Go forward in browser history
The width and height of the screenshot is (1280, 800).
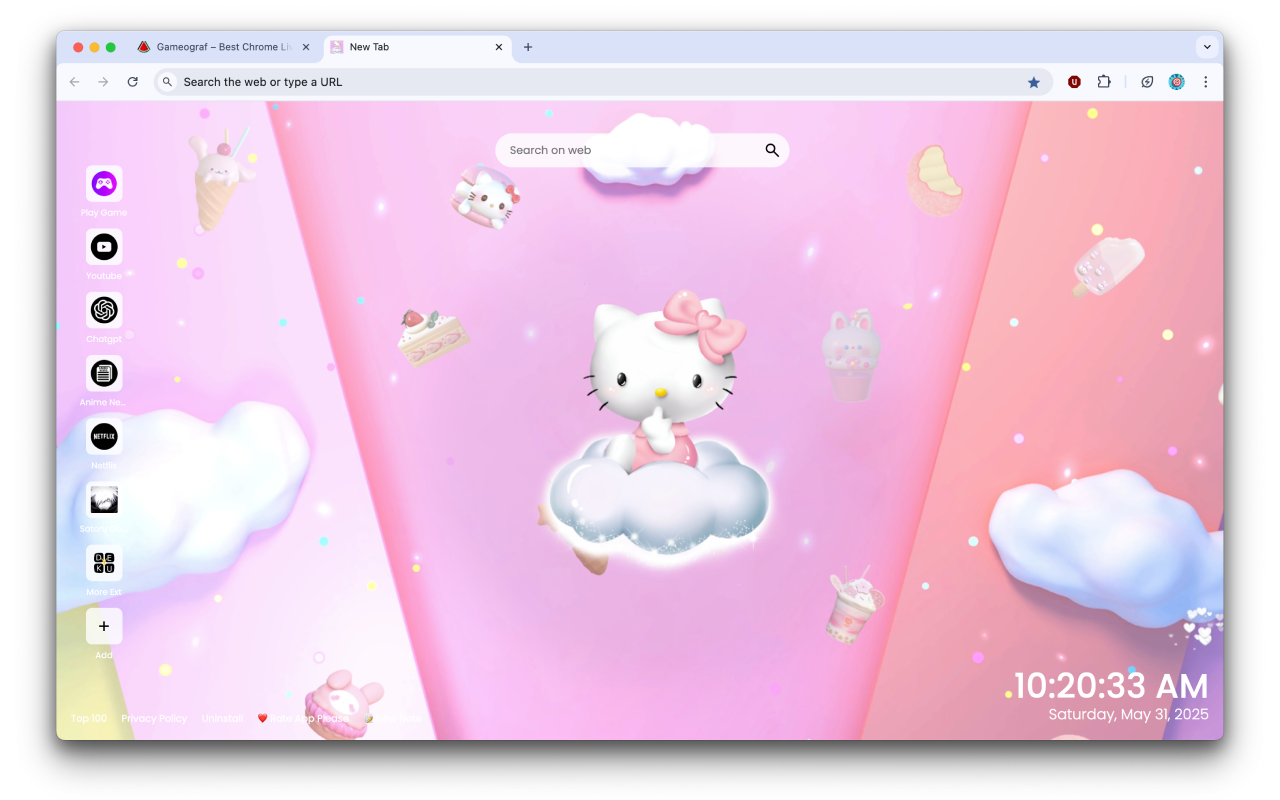click(x=103, y=82)
